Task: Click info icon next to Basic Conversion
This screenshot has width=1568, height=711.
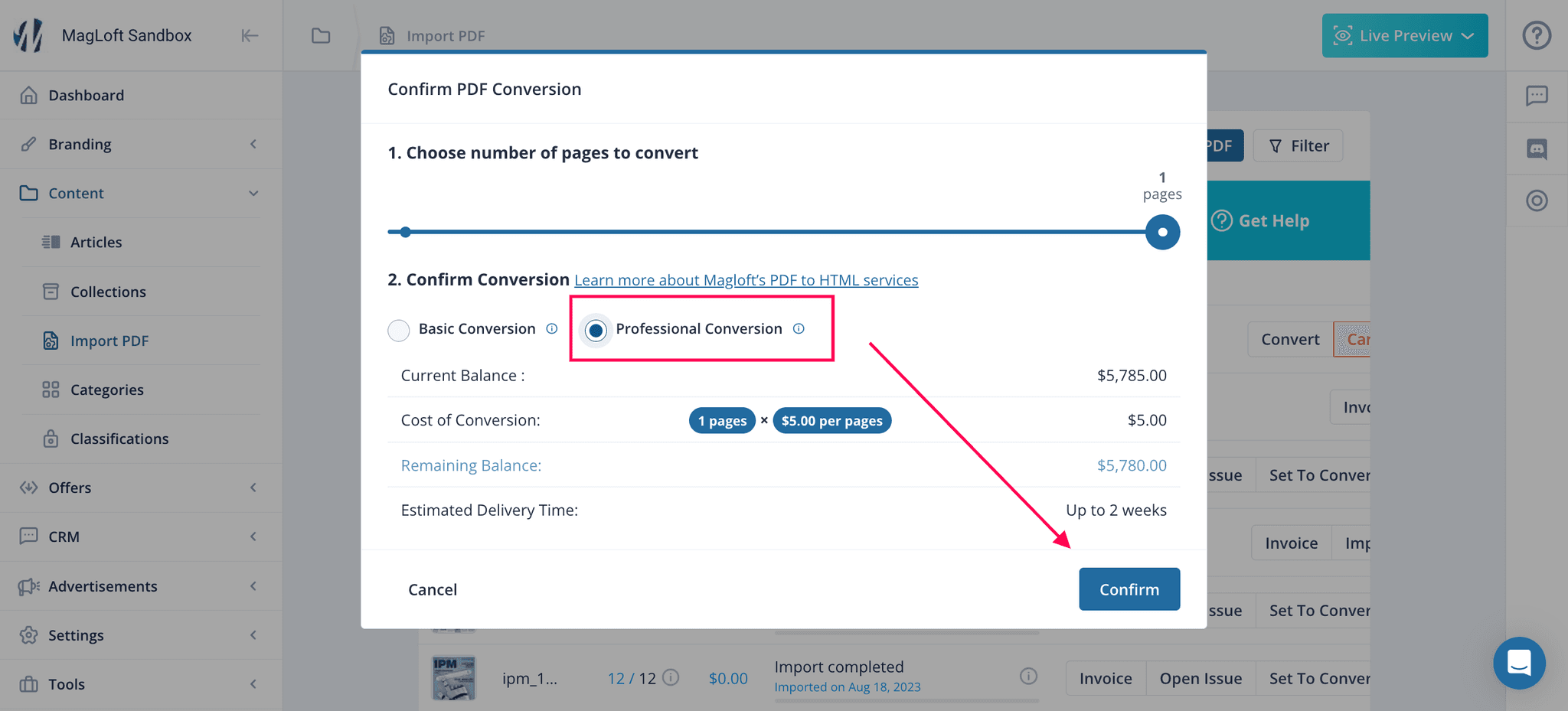Action: click(x=551, y=329)
